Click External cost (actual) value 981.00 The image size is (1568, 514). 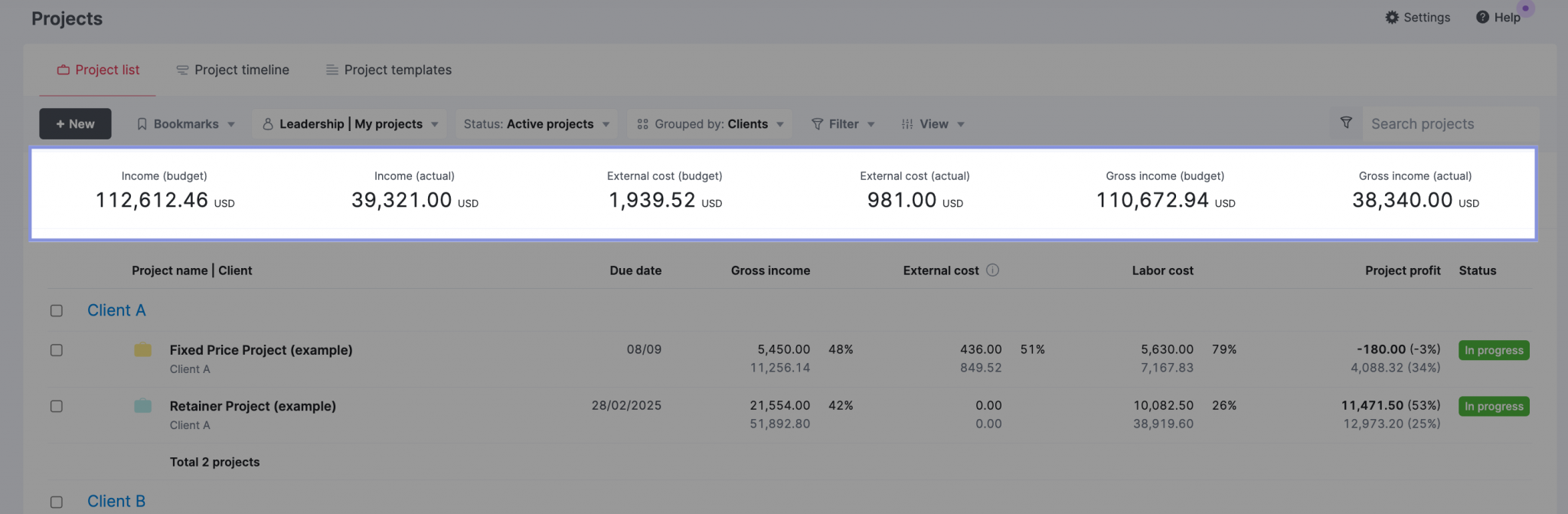tap(902, 200)
